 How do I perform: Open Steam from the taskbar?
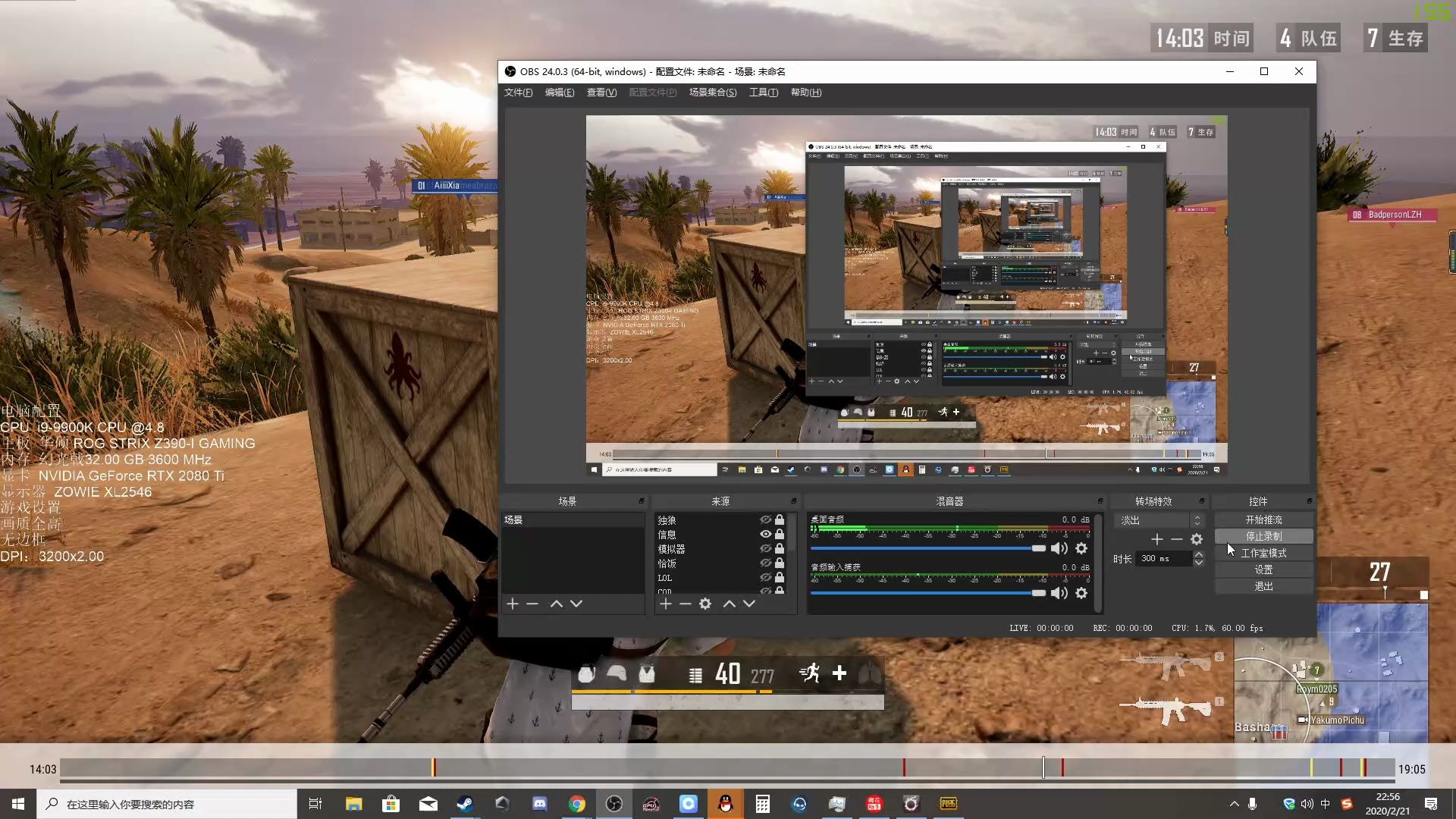(x=465, y=804)
